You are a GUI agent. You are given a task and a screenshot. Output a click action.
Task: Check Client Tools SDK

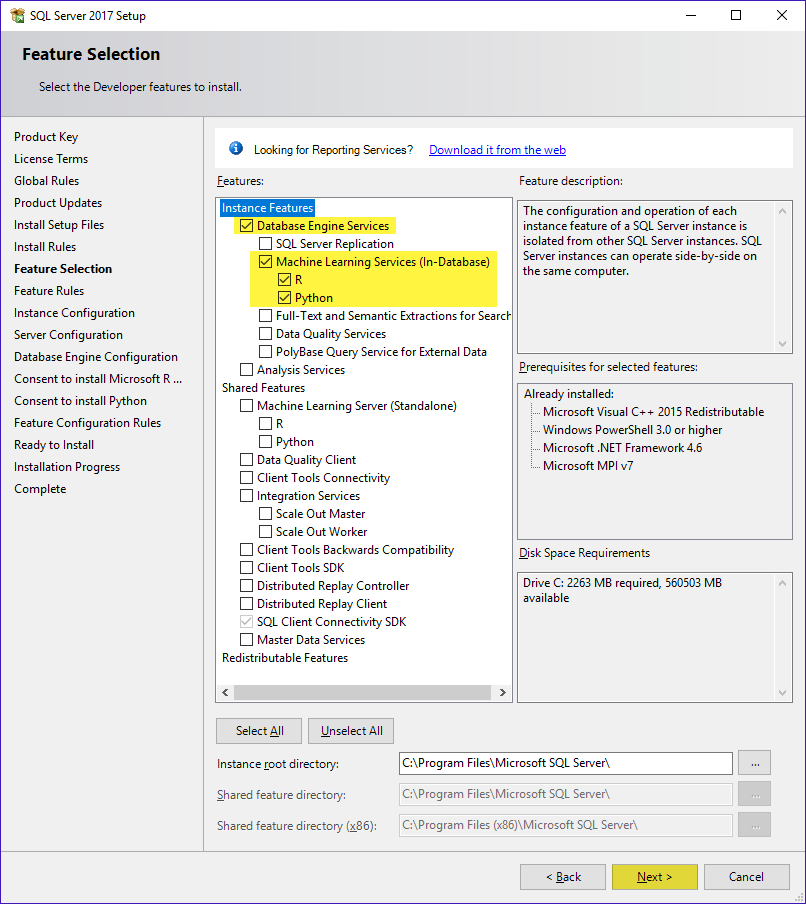246,567
